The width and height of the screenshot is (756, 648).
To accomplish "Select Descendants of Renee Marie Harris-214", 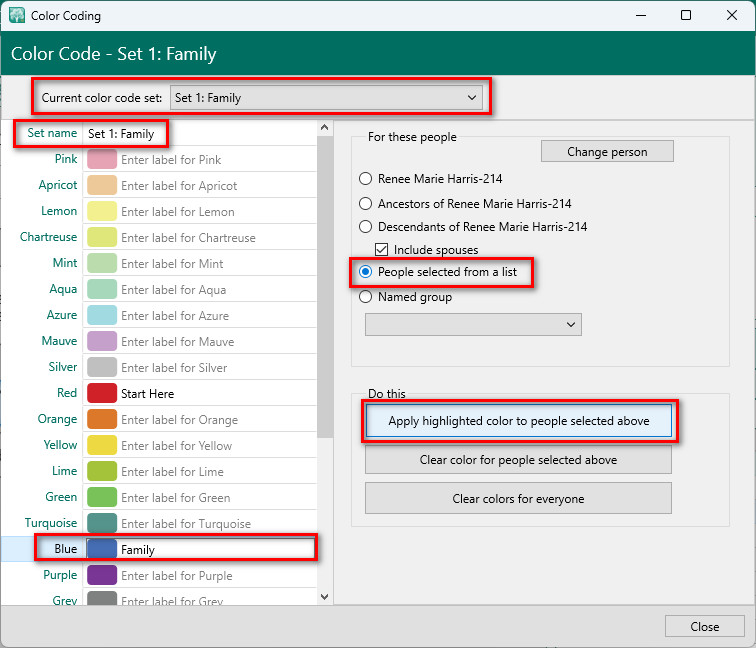I will (365, 227).
